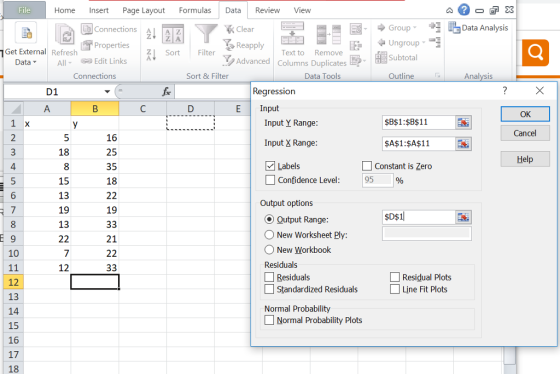Switch to Formulas tab
Image resolution: width=560 pixels, height=374 pixels.
(x=195, y=10)
